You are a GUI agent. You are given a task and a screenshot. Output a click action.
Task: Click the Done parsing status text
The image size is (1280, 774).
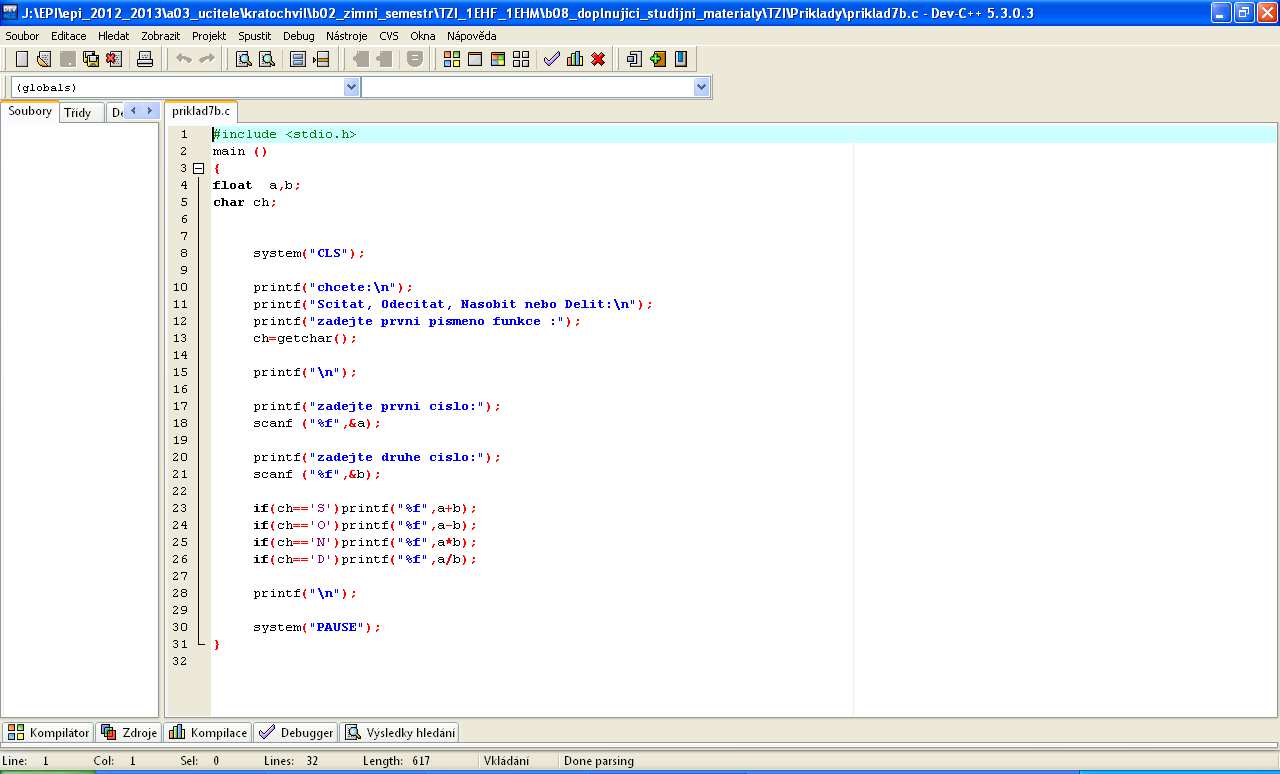599,761
